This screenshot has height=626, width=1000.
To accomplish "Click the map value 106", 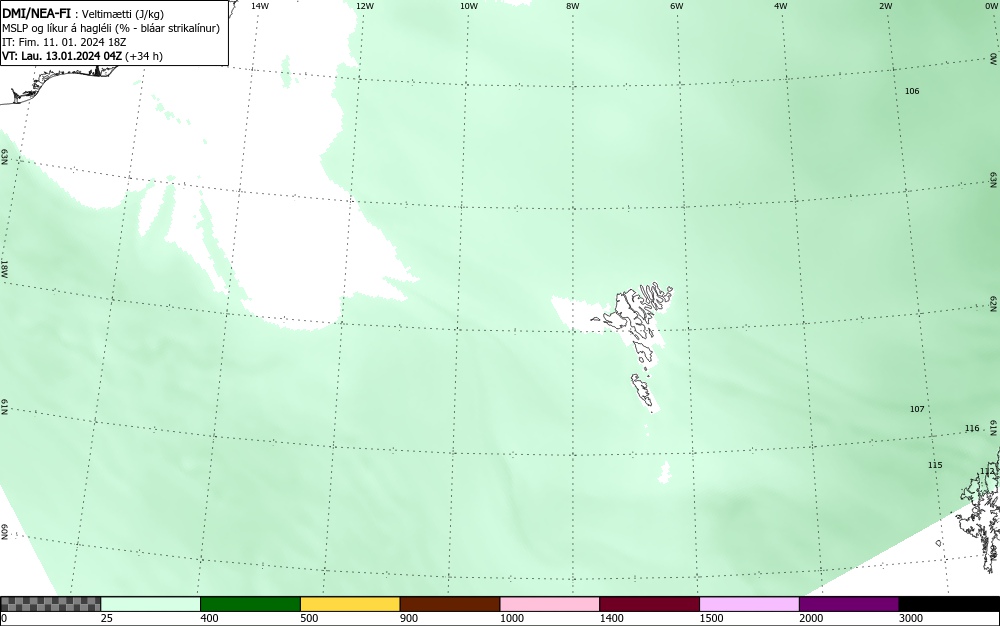I will point(912,91).
